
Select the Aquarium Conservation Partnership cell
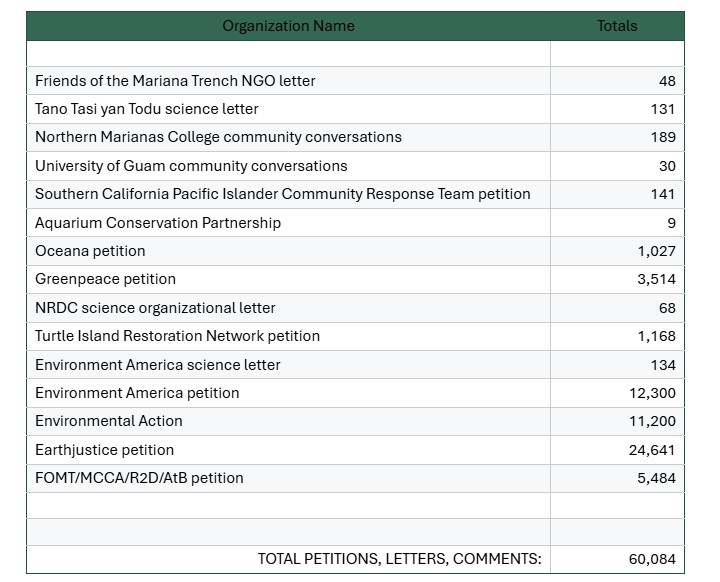(158, 223)
